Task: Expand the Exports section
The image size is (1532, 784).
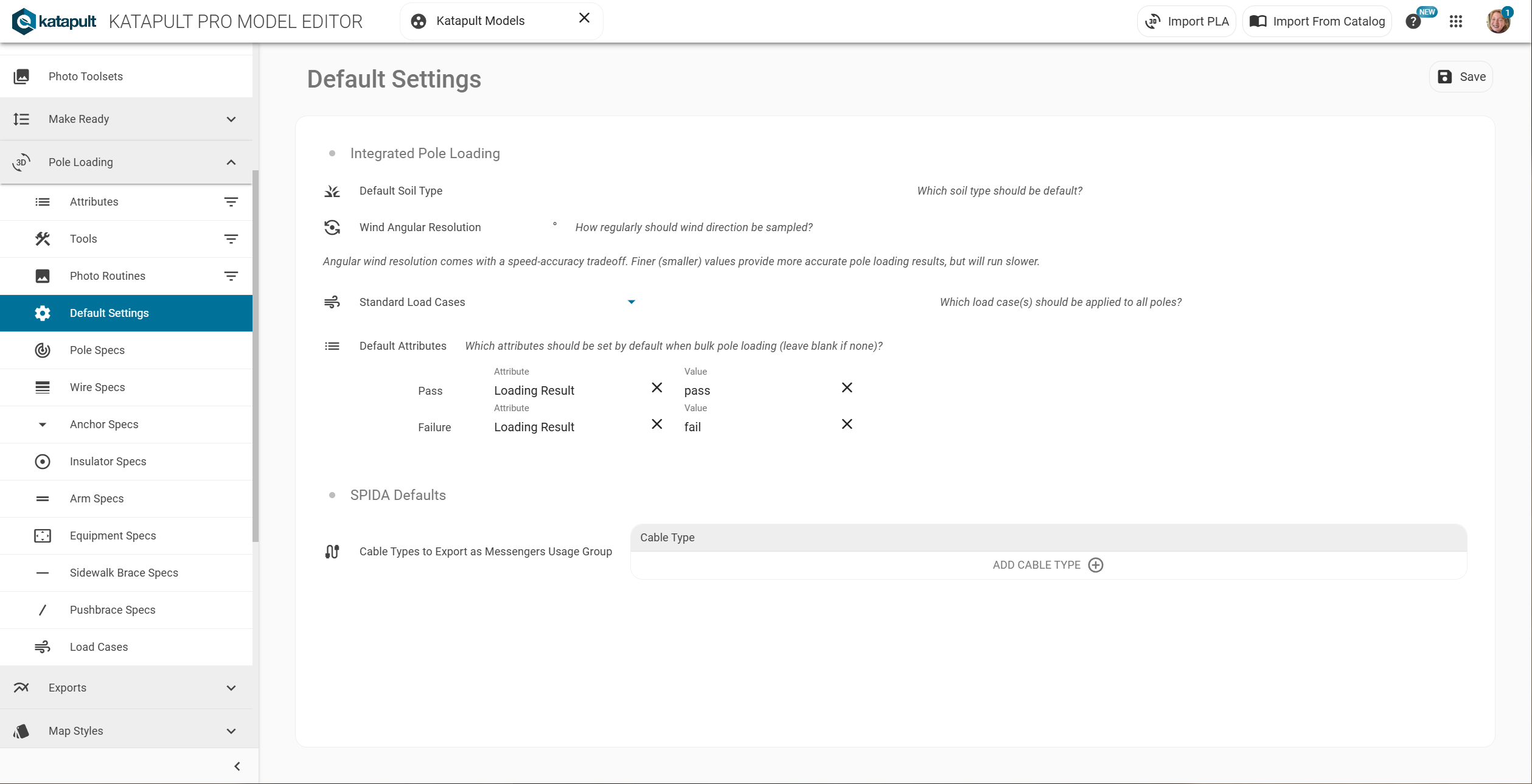Action: 231,688
